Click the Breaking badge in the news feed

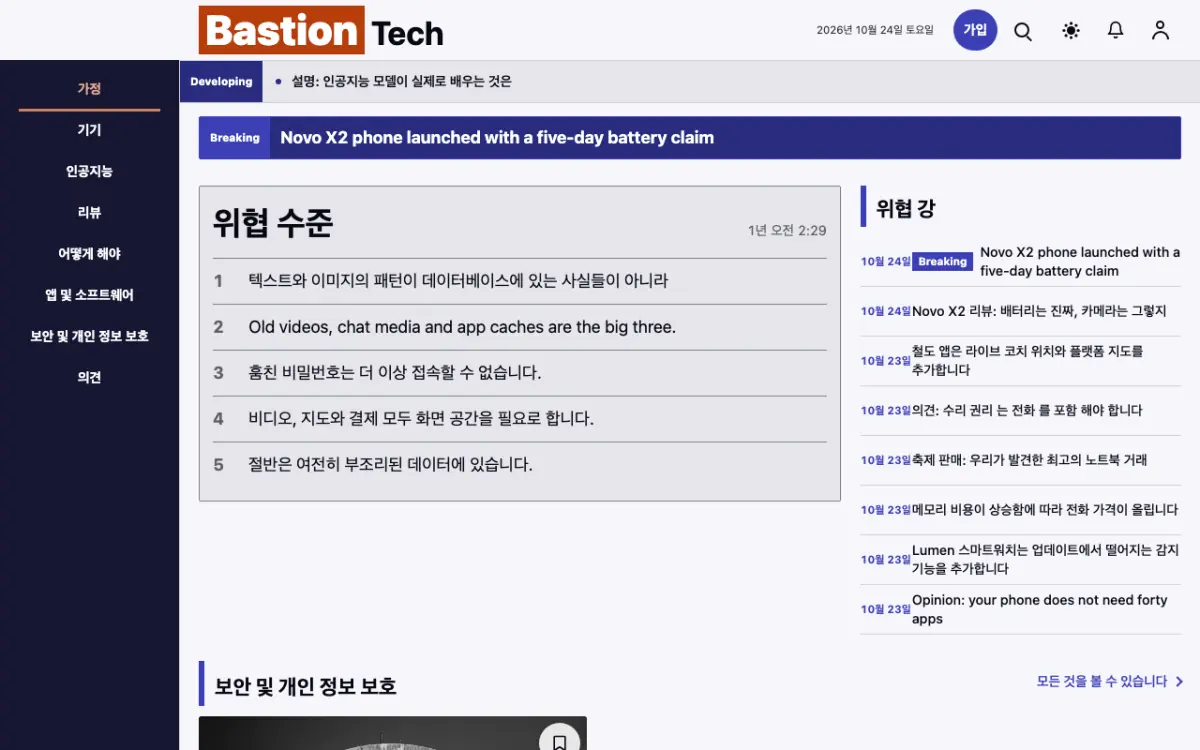click(x=943, y=261)
